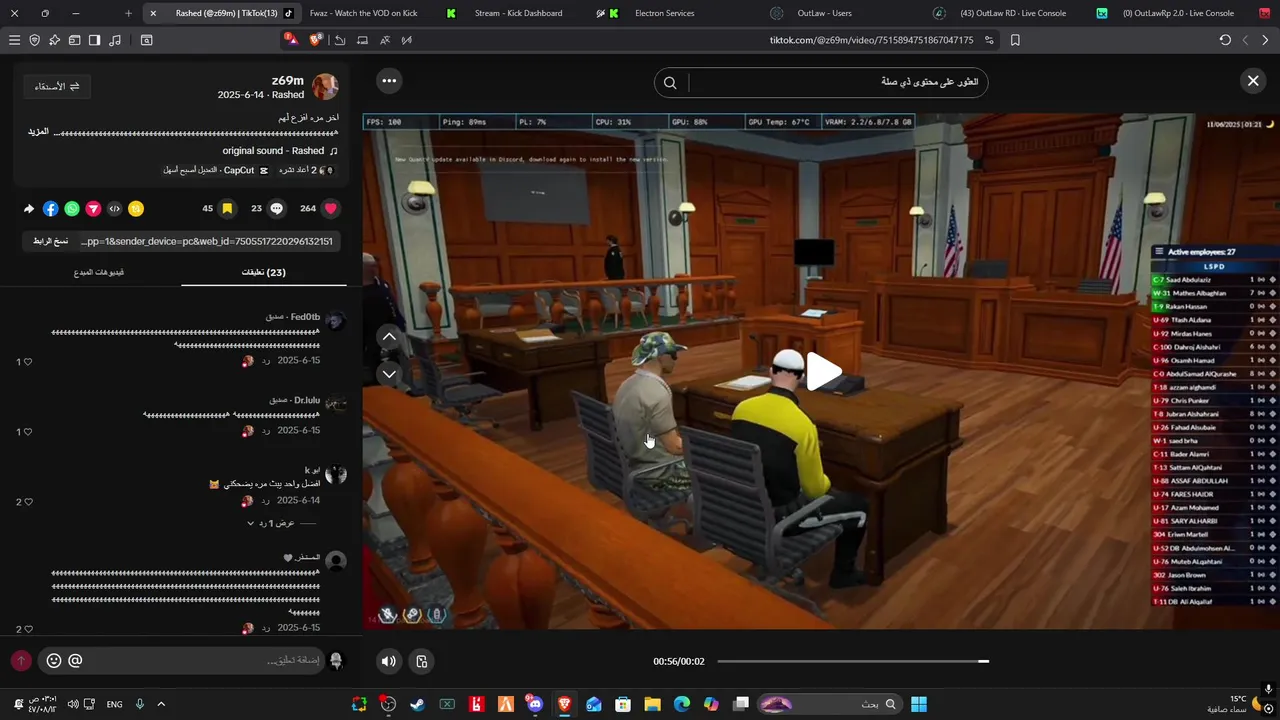Screen dimensions: 1280x720
Task: Open a new browser tab
Action: pyautogui.click(x=128, y=13)
